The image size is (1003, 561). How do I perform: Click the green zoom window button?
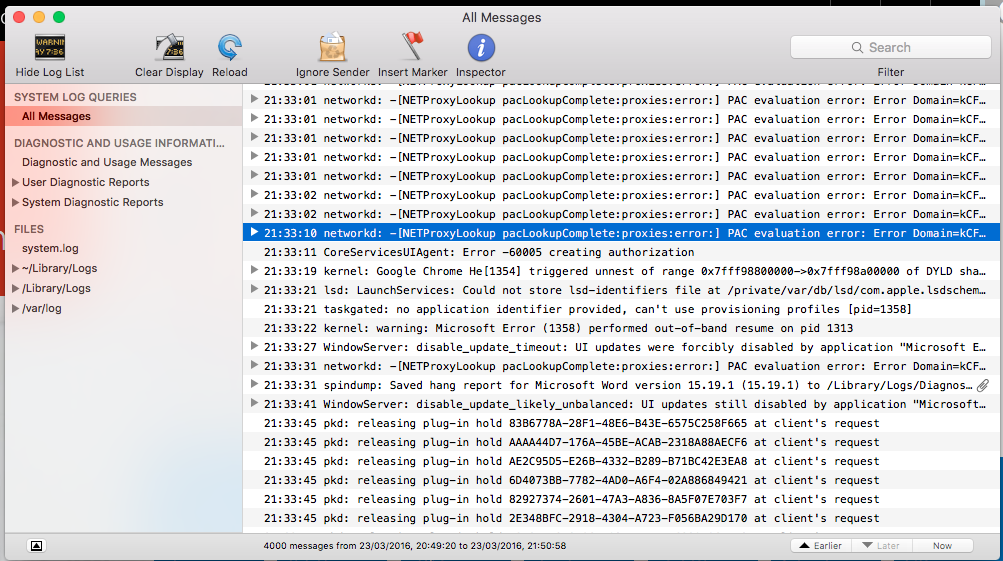pos(59,17)
